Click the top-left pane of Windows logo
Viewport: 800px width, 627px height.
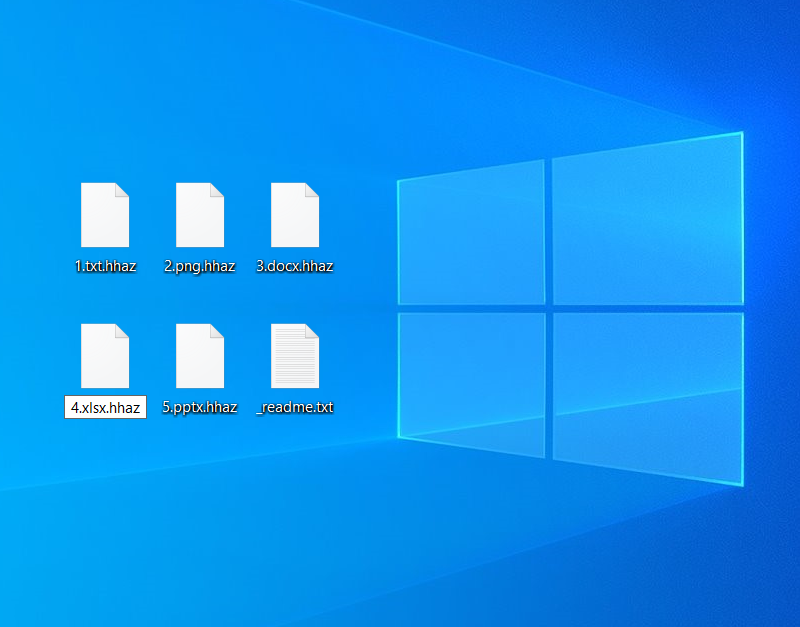472,235
